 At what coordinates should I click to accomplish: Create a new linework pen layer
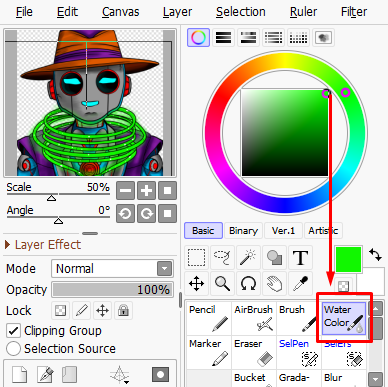tap(45, 374)
